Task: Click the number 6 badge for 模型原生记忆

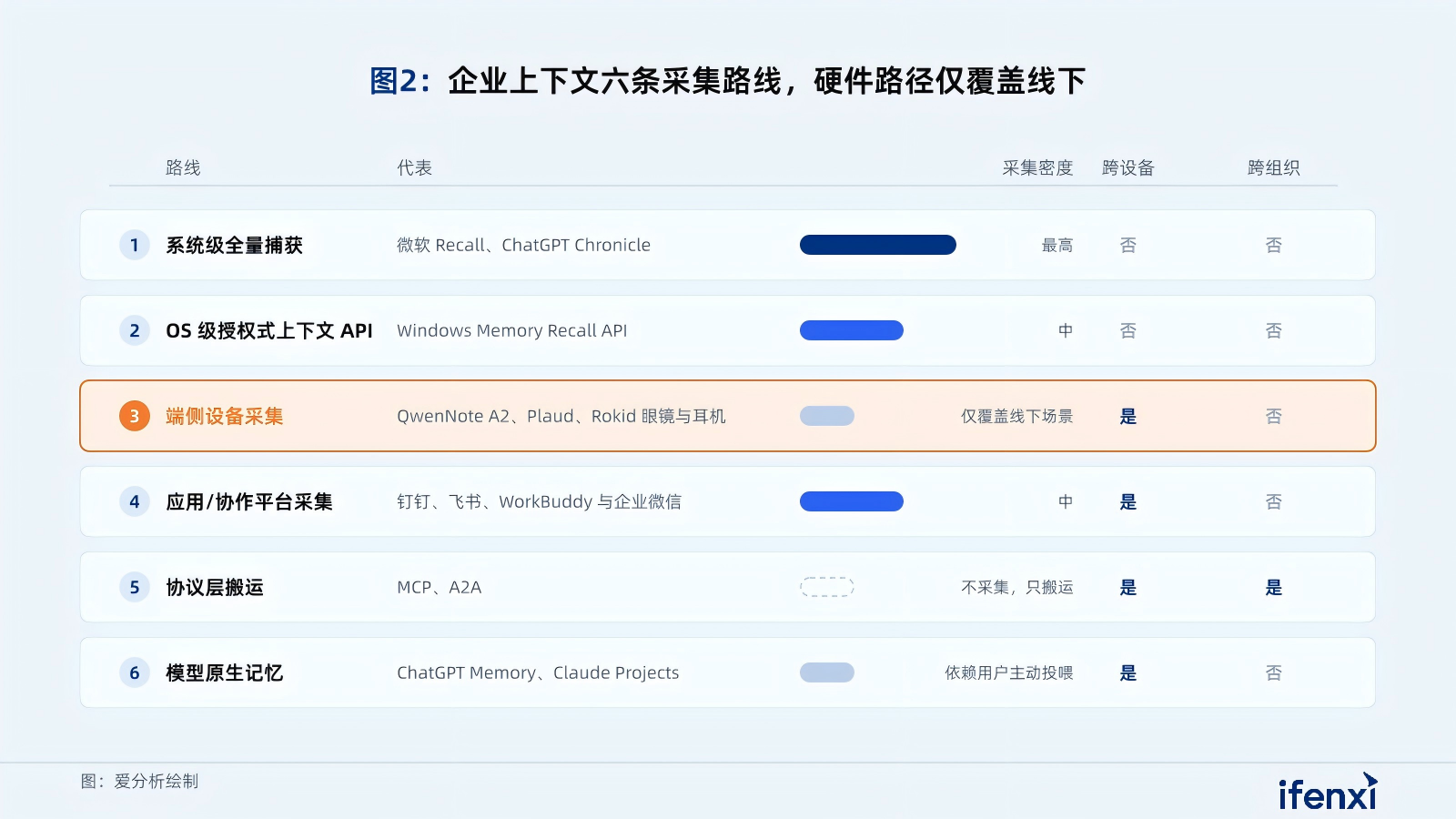Action: 135,672
